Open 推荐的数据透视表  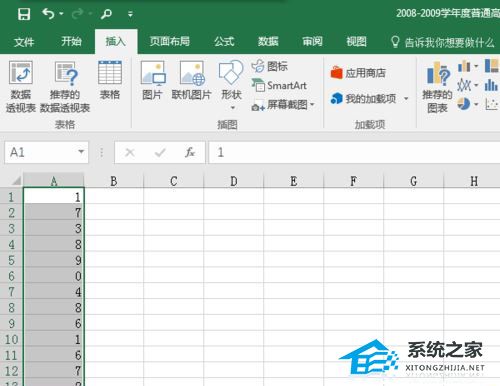tap(65, 87)
